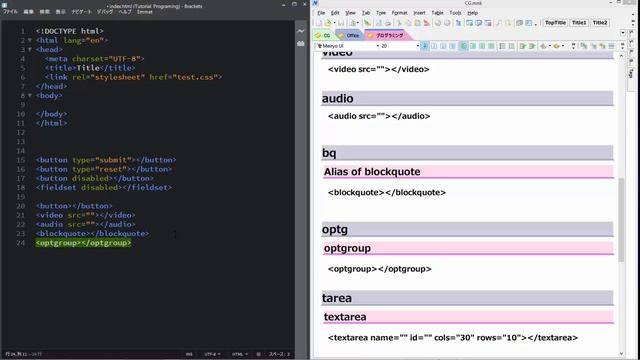640x360 pixels.
Task: Click the Open file icon in CG.mmk toolbar
Action: click(328, 23)
